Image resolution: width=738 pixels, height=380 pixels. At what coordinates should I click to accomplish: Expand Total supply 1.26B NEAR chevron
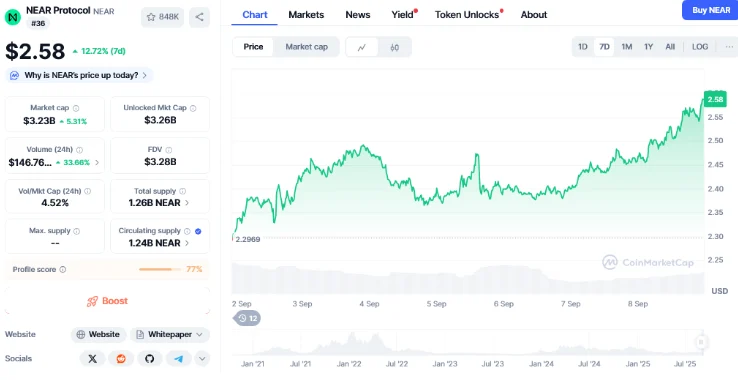coord(187,203)
